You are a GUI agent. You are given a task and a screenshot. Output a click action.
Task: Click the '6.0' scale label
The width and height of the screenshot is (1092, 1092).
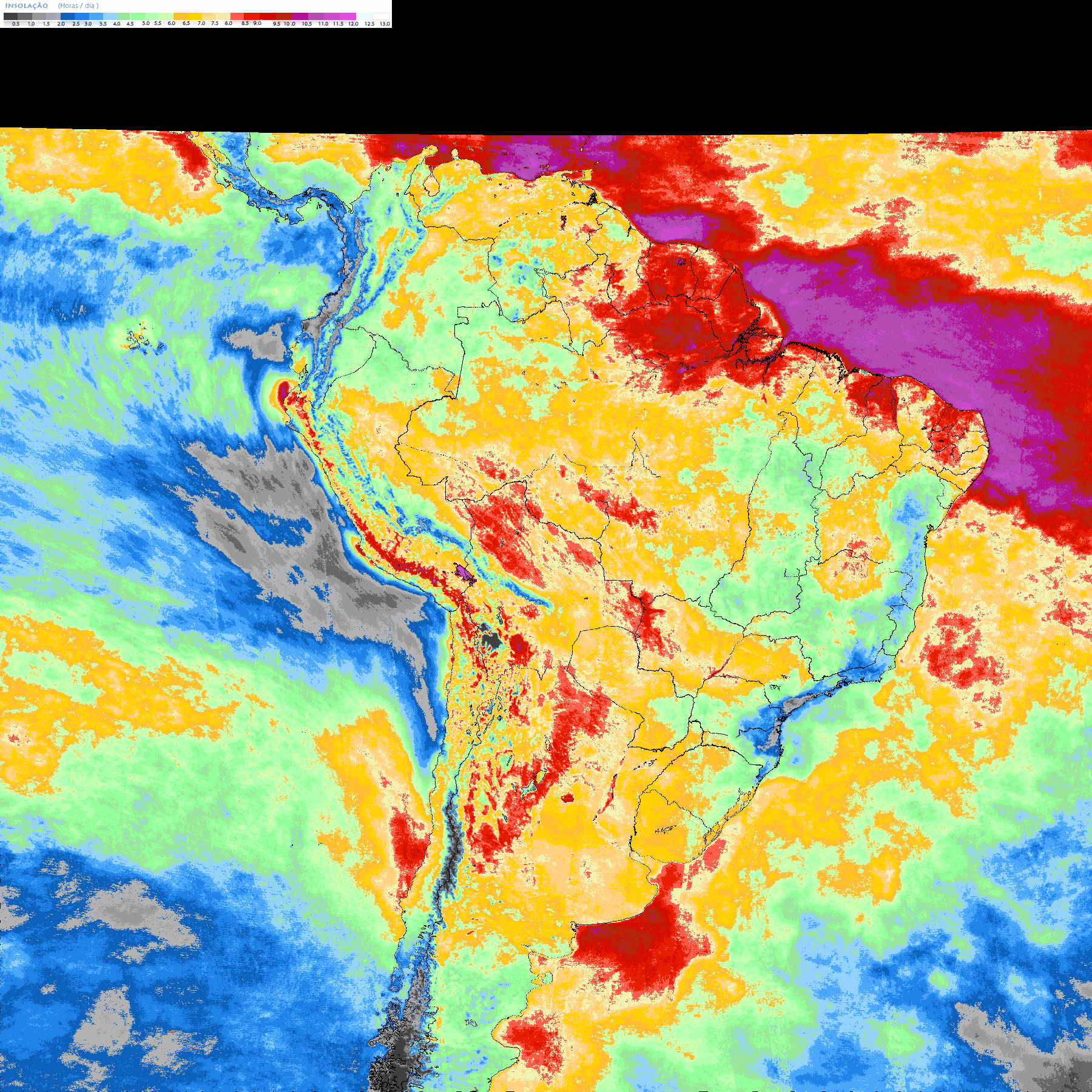[x=171, y=23]
